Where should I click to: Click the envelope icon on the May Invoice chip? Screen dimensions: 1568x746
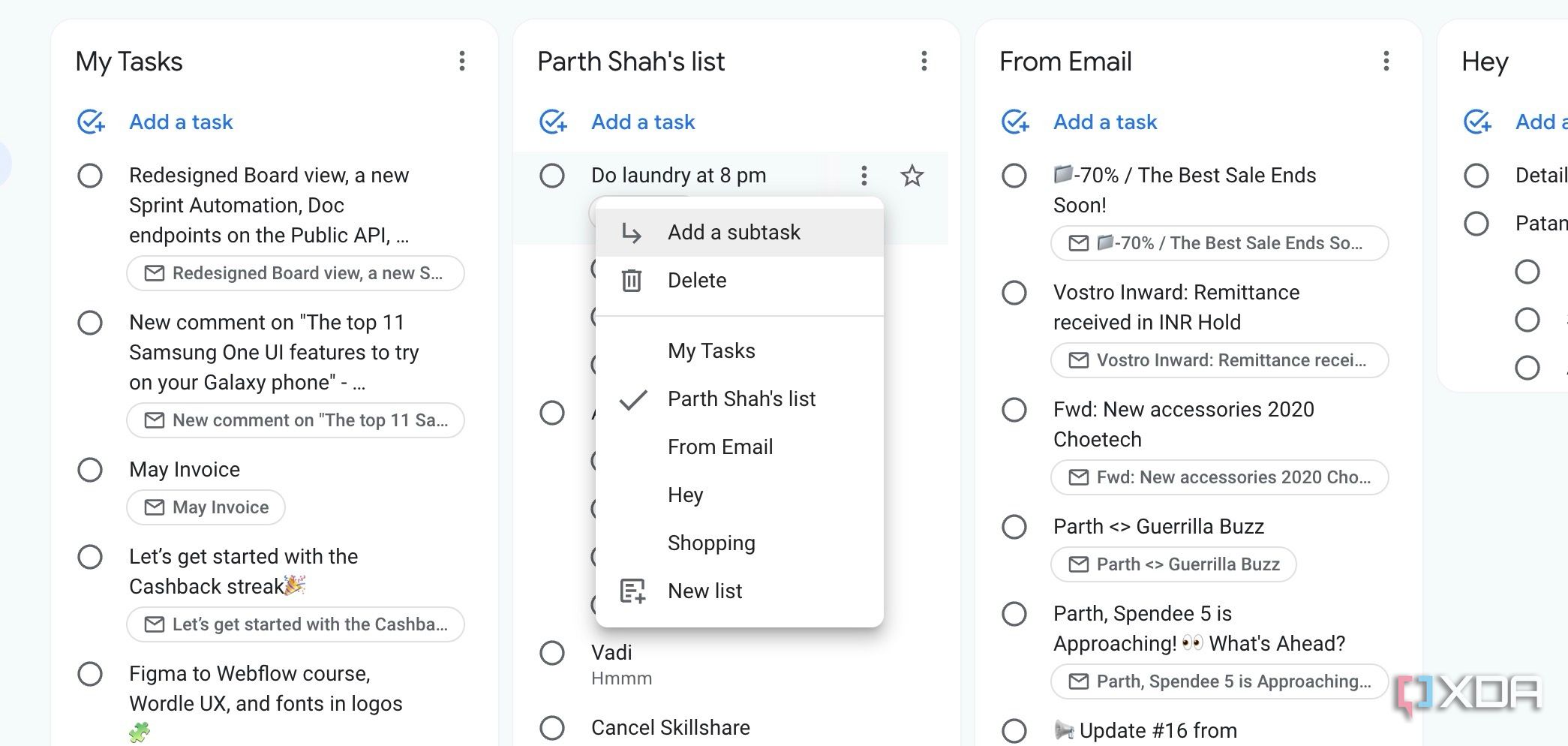tap(154, 507)
